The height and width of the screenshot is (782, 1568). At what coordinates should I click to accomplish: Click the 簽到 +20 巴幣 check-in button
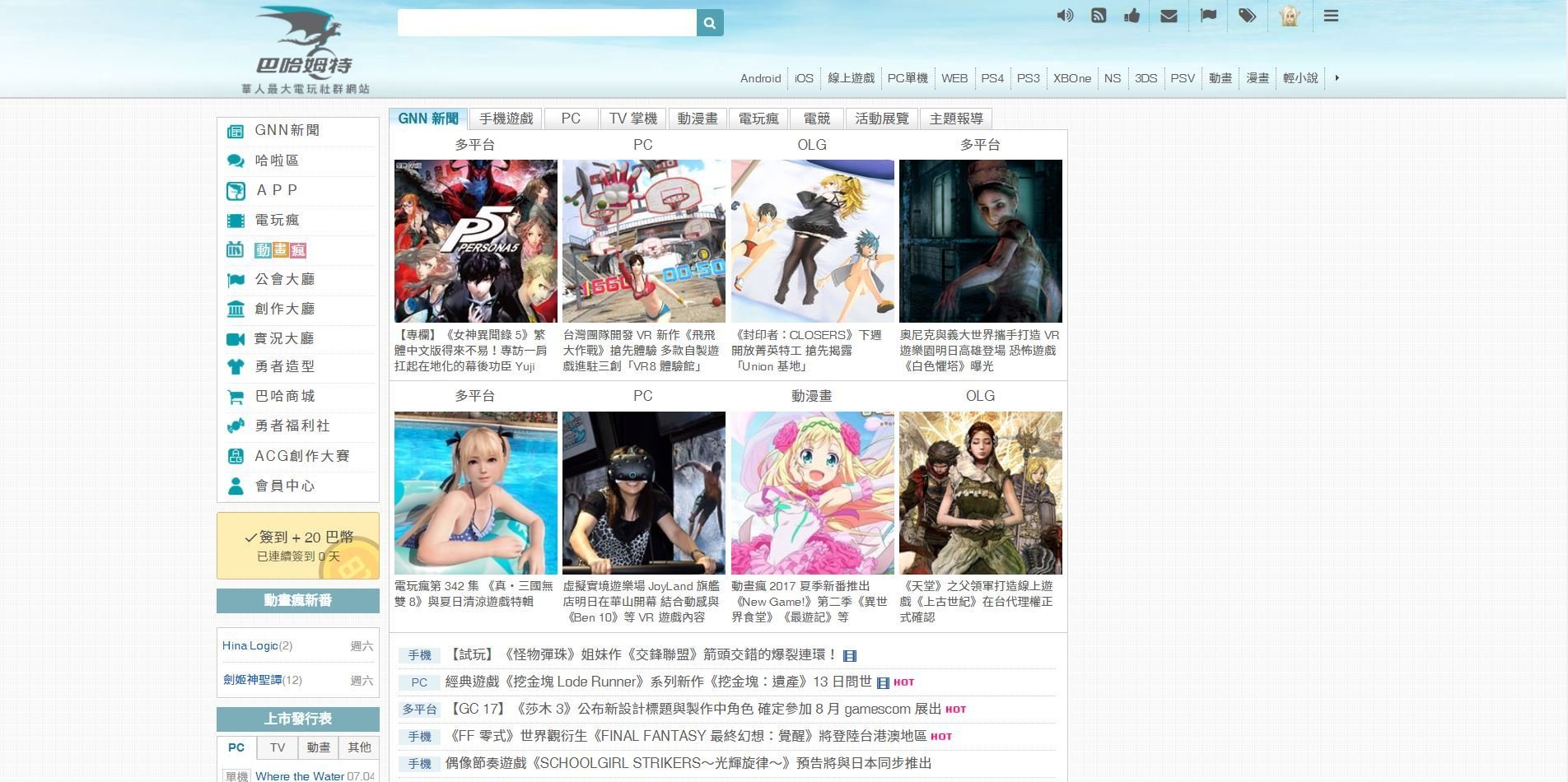(x=298, y=546)
